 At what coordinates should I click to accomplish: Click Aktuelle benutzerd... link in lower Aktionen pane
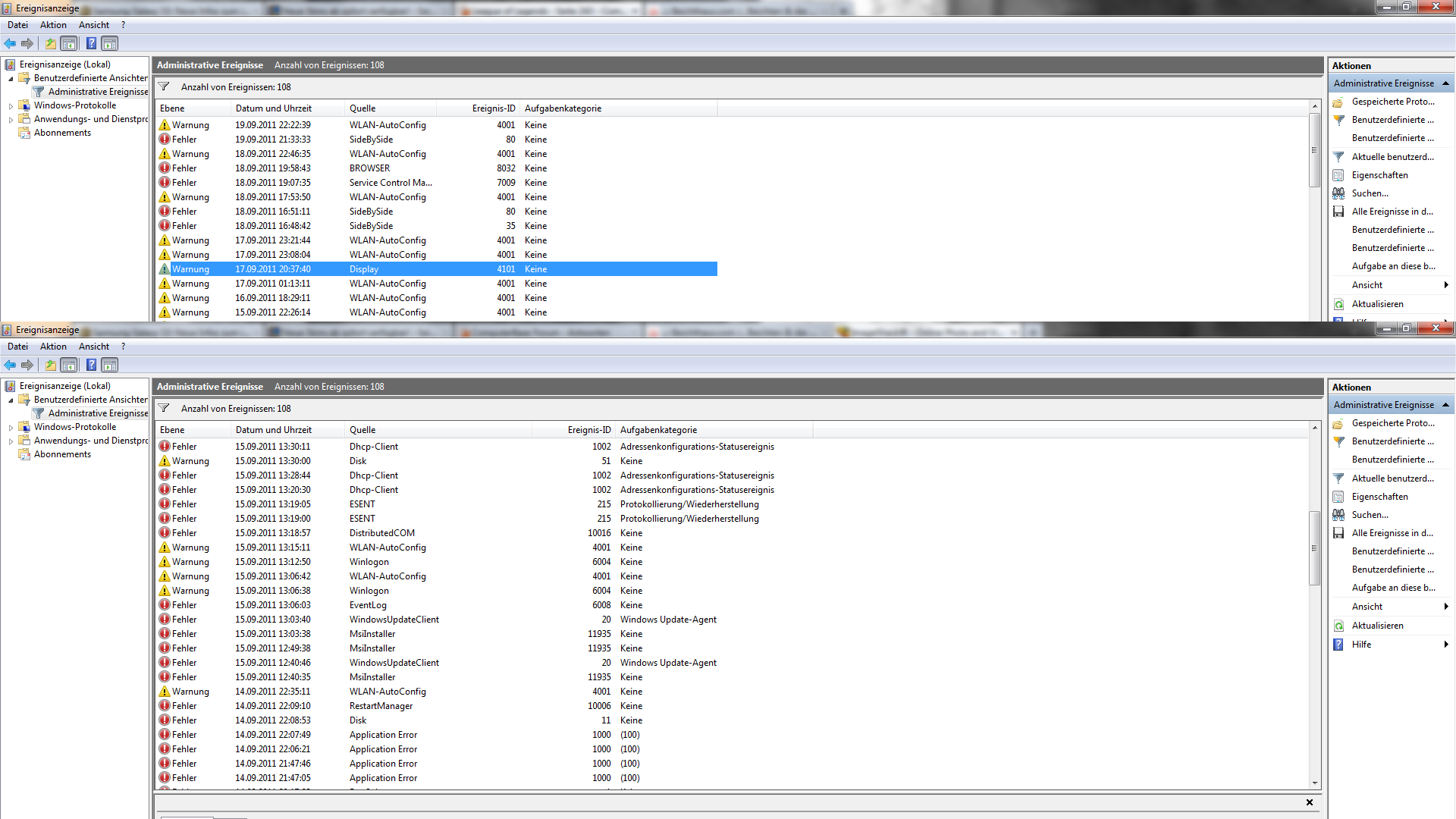[1392, 479]
